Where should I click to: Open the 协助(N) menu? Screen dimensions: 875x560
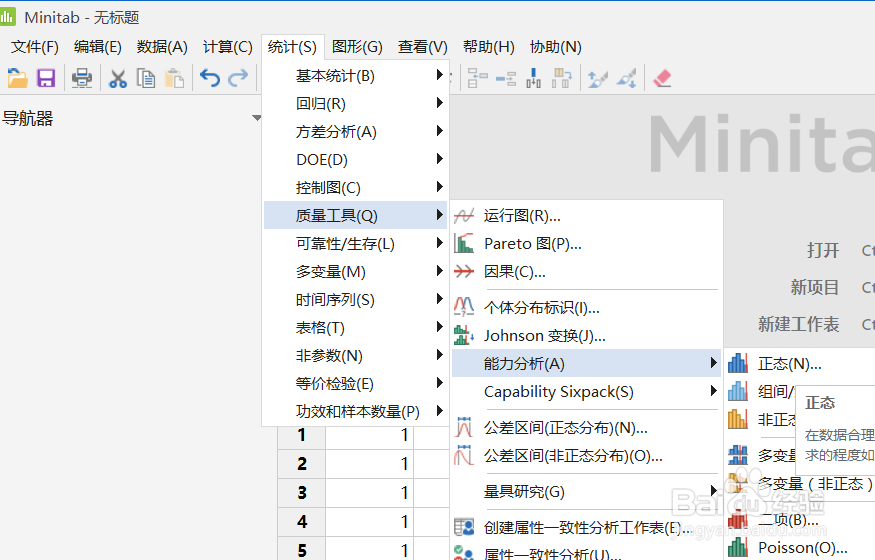(x=555, y=47)
